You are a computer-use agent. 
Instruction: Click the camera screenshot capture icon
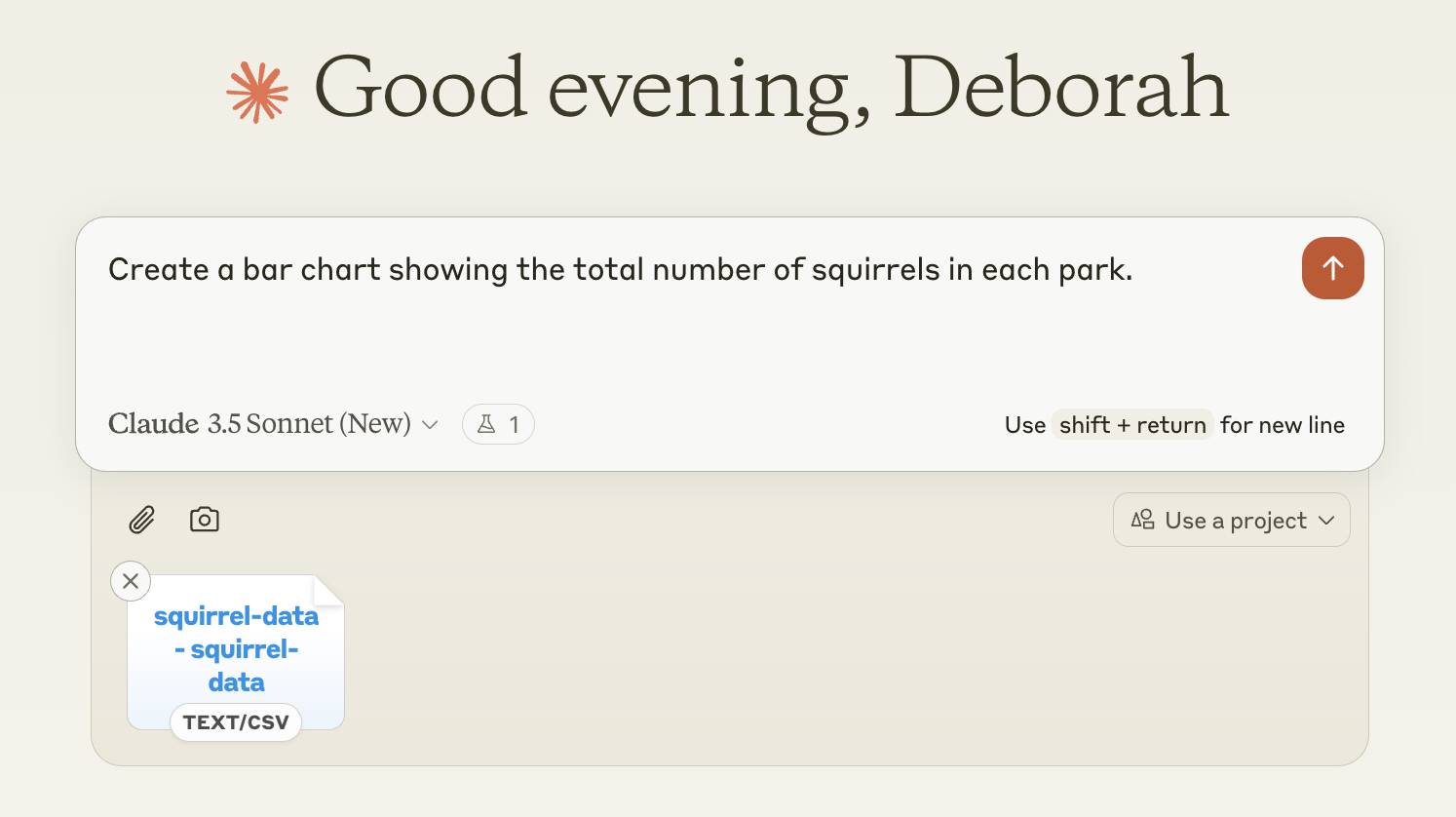point(204,520)
